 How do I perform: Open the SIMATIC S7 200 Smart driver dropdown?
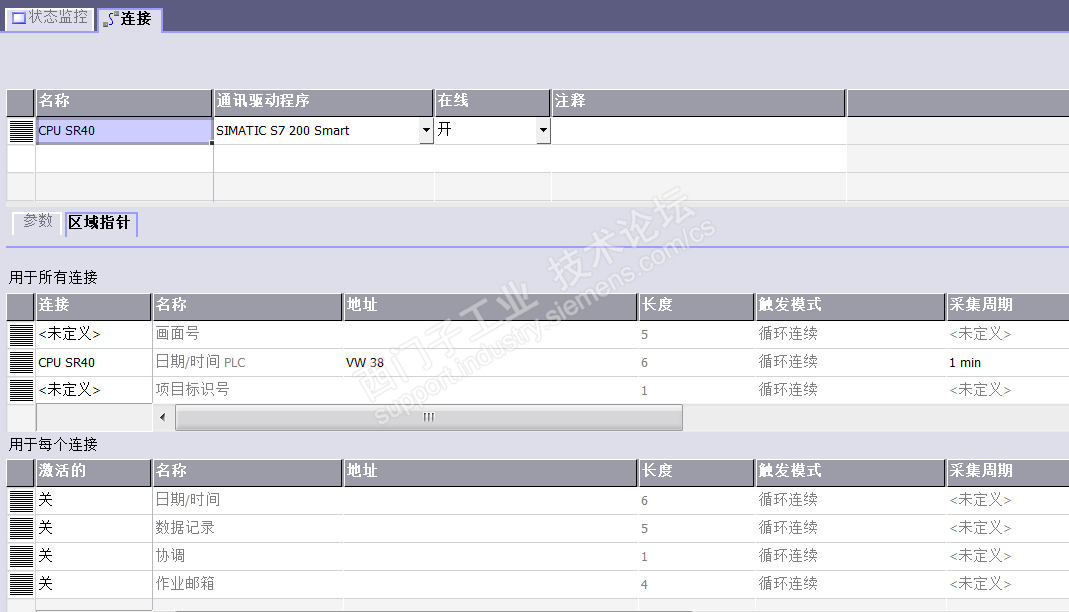click(x=426, y=130)
